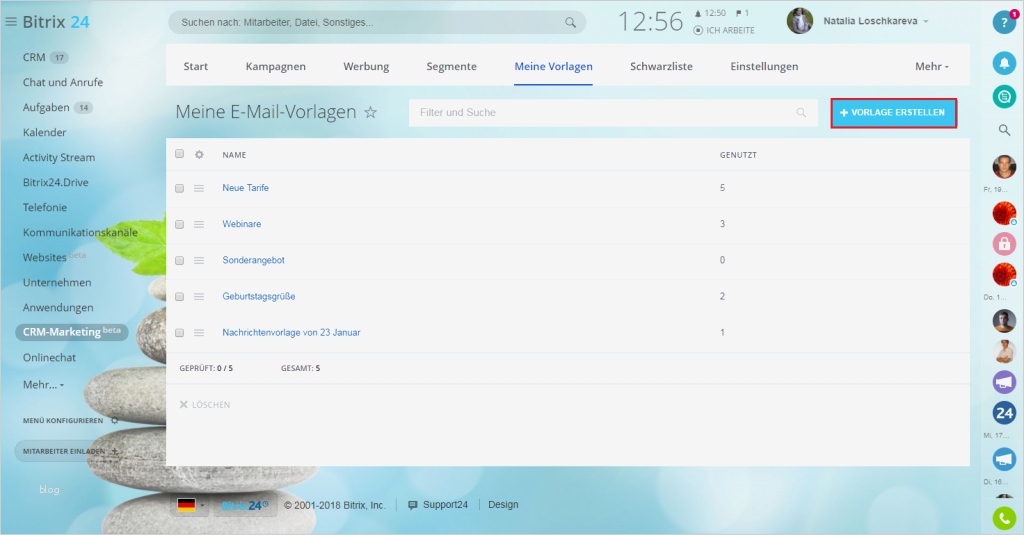Toggle the hamburger menu next to Bitrix 24 logo
Image resolution: width=1024 pixels, height=535 pixels.
click(10, 22)
